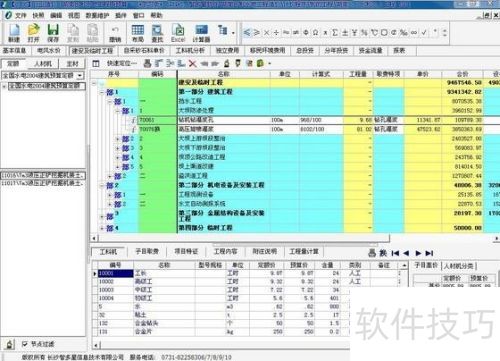Click the red X delete icon in grid toolbar

[192, 63]
